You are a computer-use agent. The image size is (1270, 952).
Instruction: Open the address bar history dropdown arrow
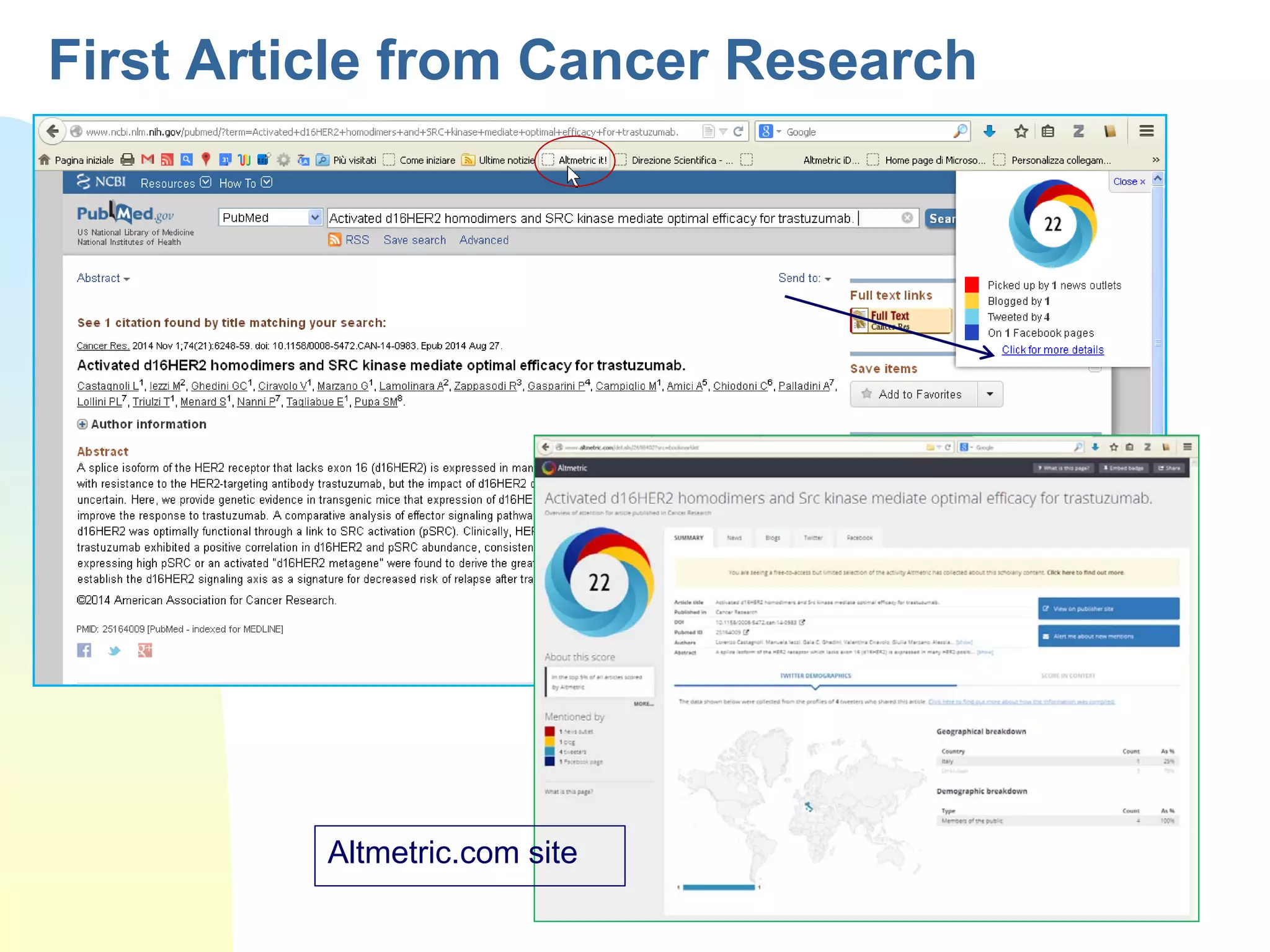[723, 131]
